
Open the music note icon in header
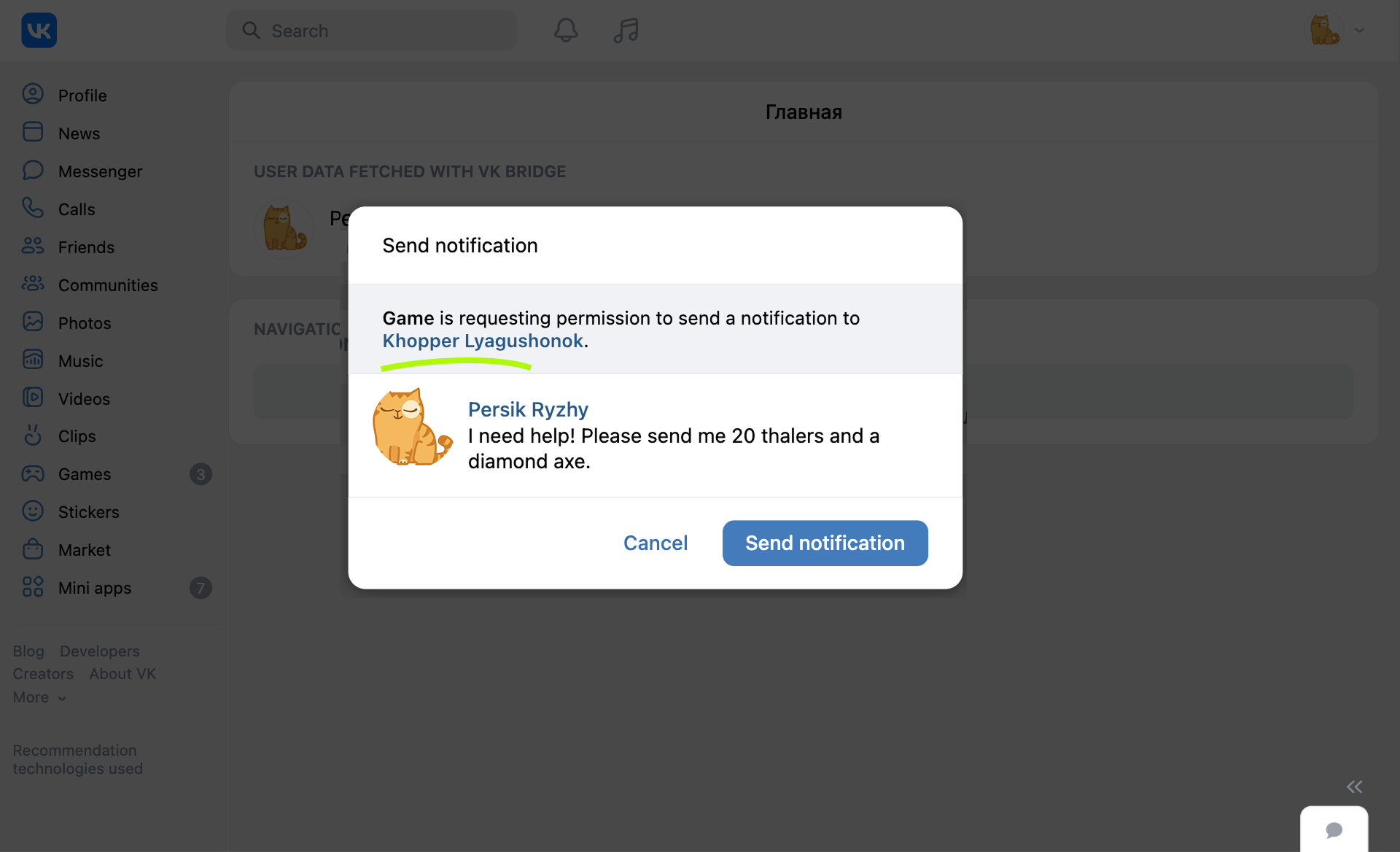[x=626, y=30]
